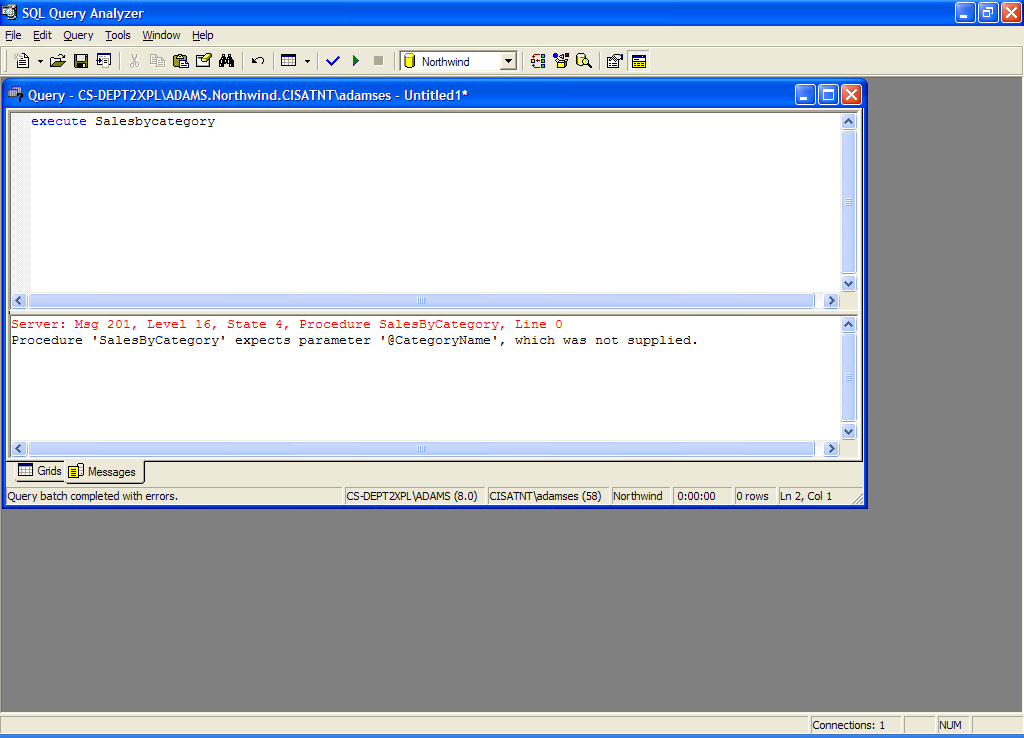Click the New Query icon

click(22, 61)
